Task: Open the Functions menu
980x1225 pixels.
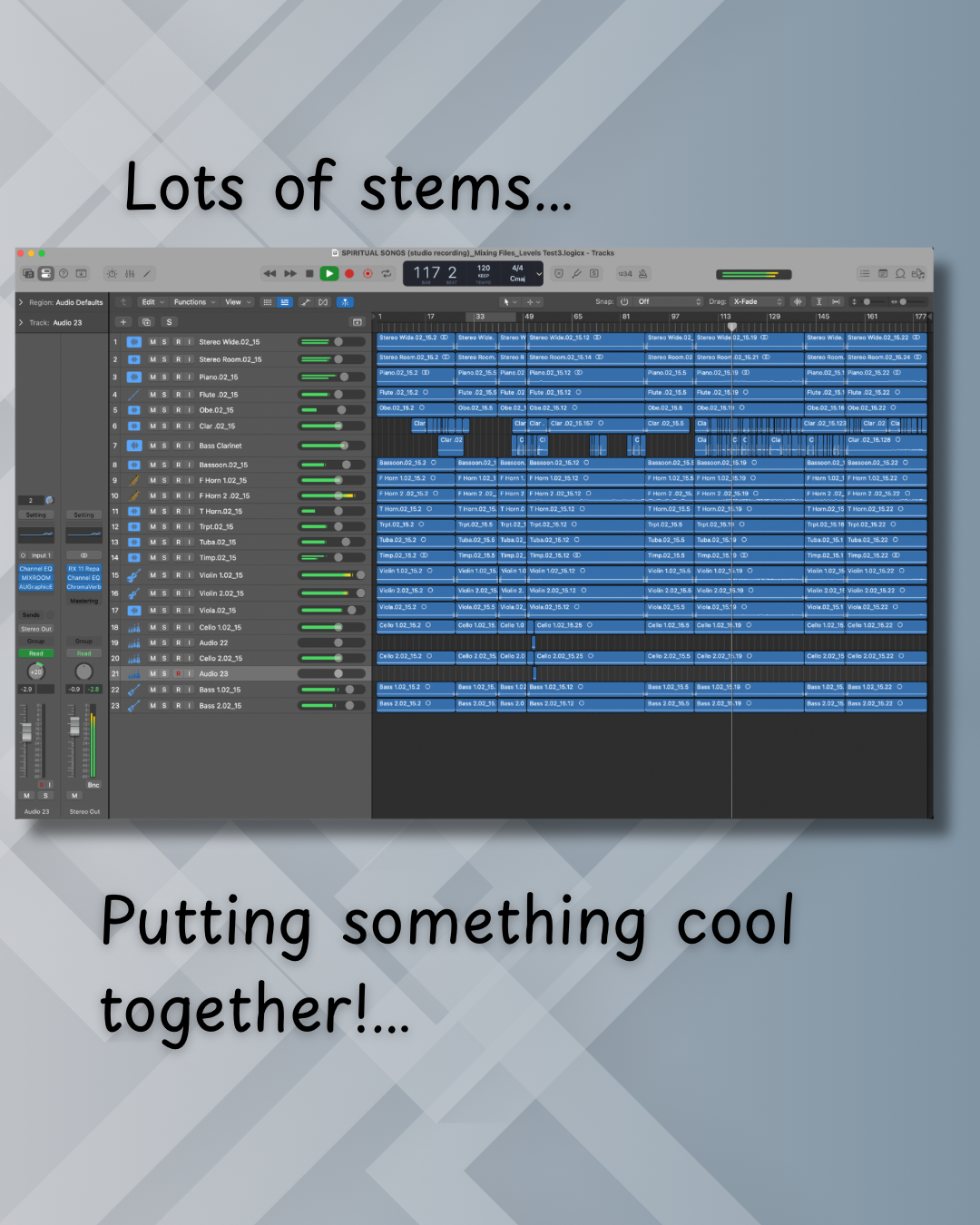Action: 194,302
